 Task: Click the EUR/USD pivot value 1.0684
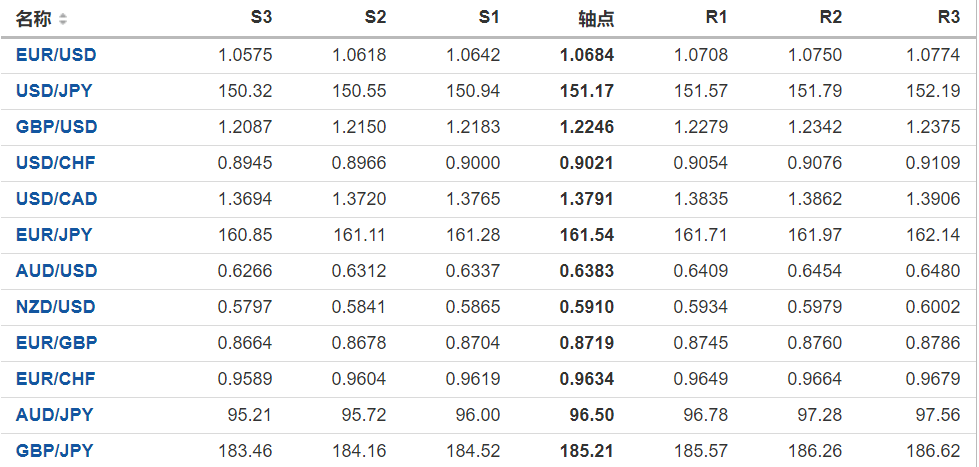(x=587, y=55)
